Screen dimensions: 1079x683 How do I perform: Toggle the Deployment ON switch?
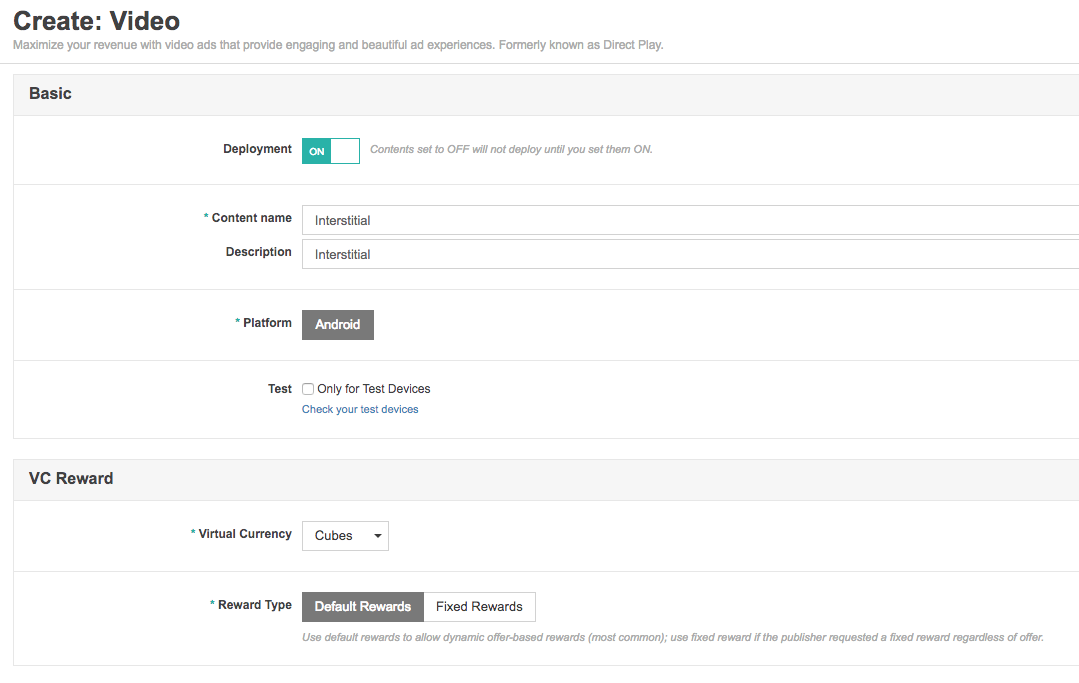330,151
